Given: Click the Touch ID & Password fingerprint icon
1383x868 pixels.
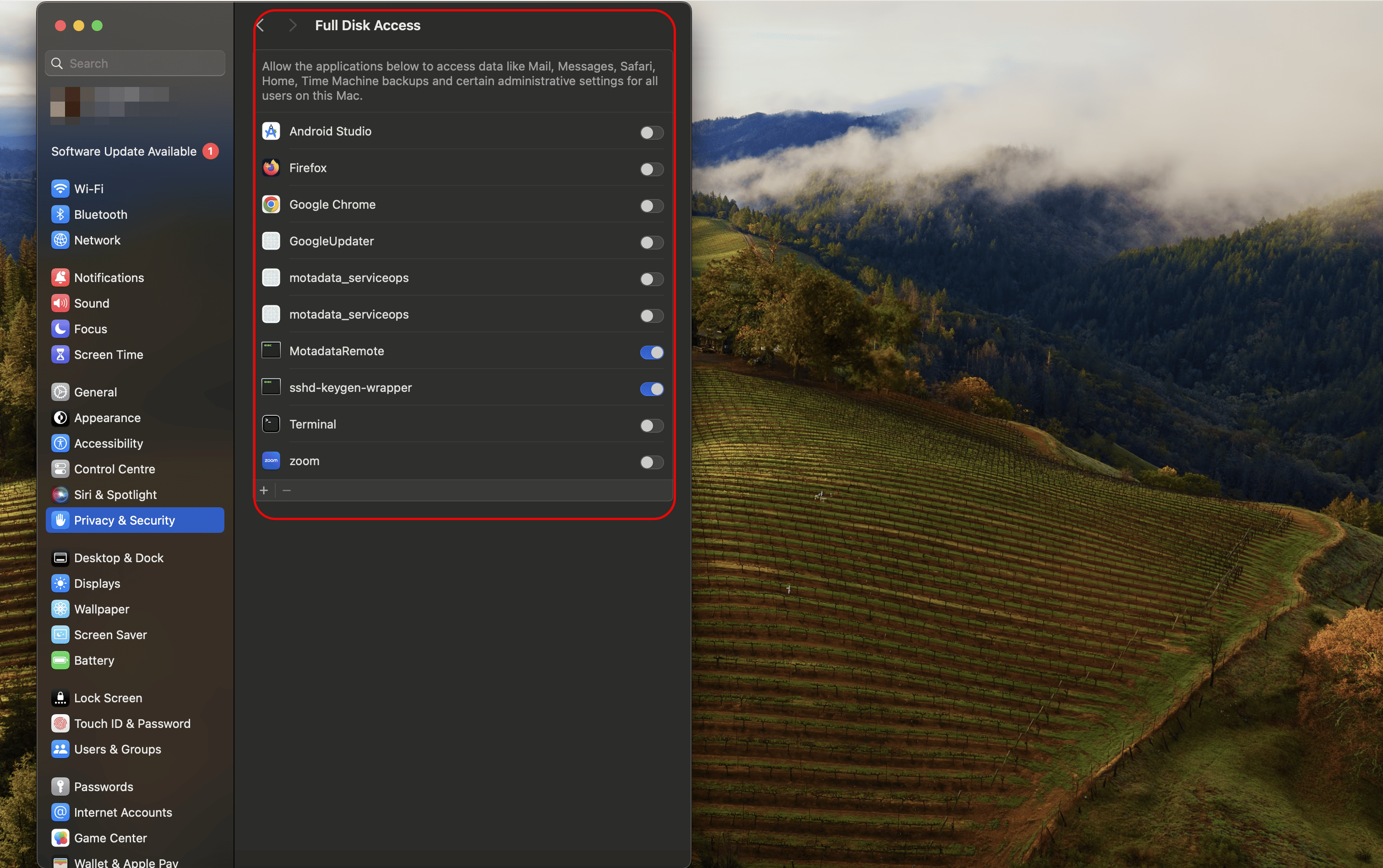Looking at the screenshot, I should pos(60,723).
